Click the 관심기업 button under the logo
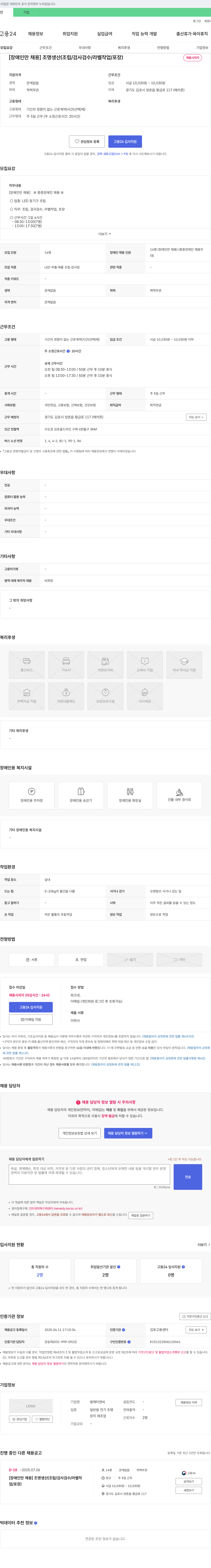The image size is (211, 1568). pos(20,1419)
